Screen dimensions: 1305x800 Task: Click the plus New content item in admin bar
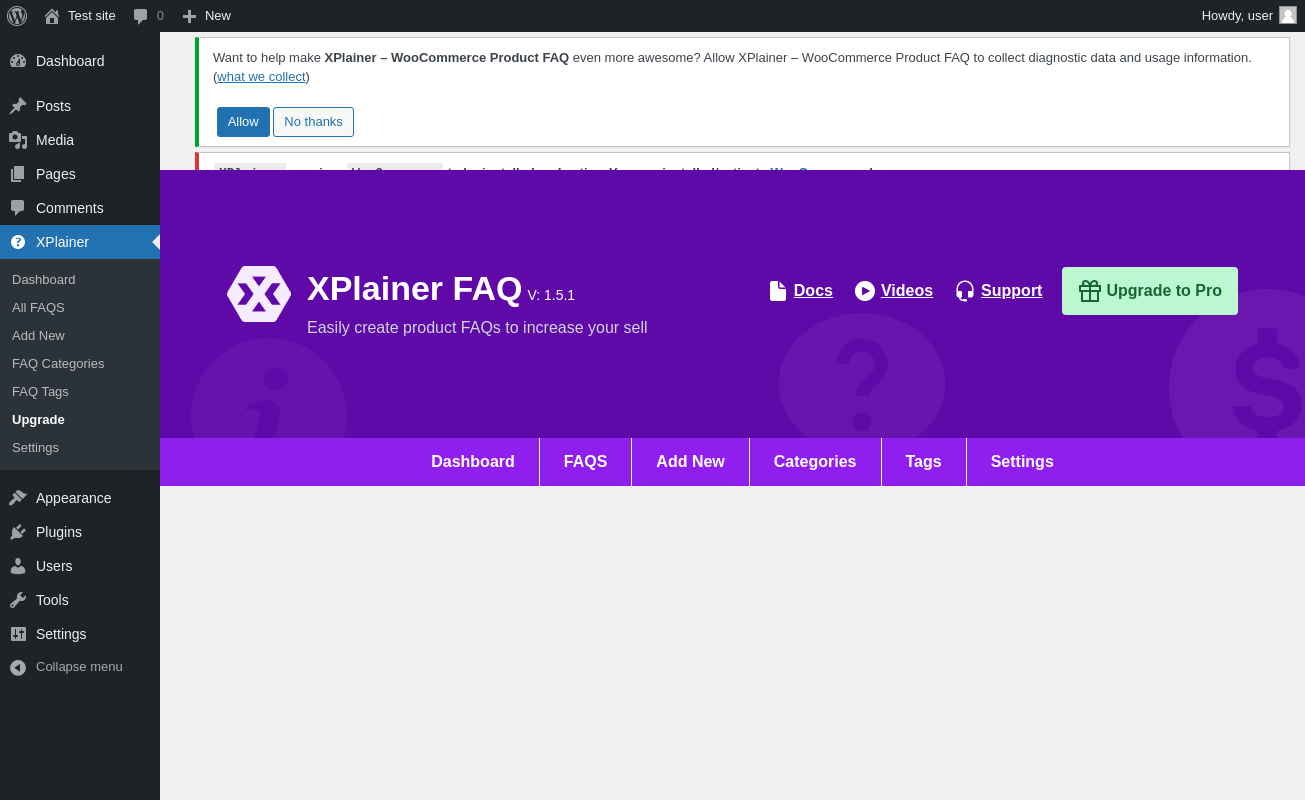point(206,16)
